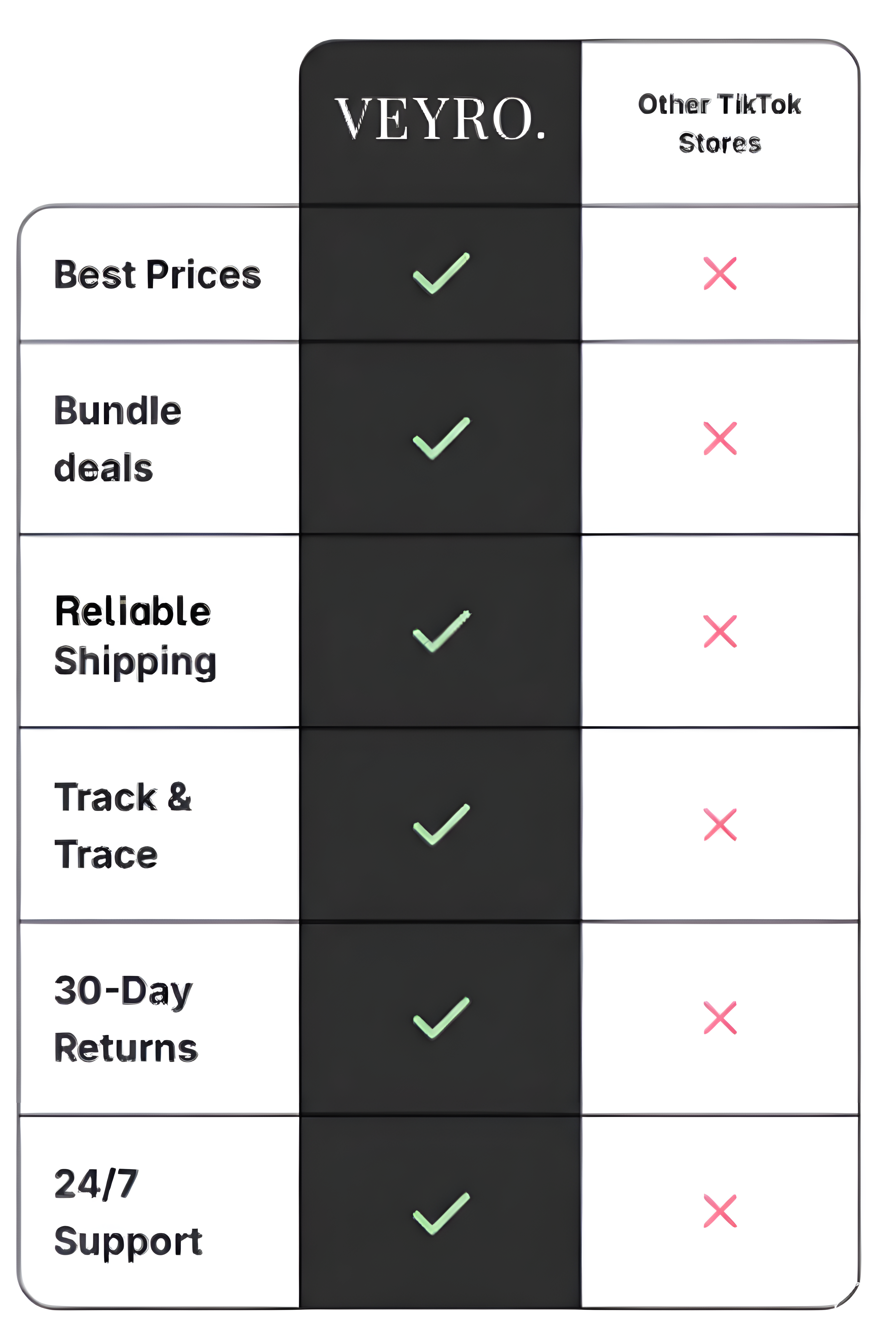This screenshot has height=1344, width=896.
Task: Click the red X for Reliable Shipping
Action: [x=720, y=631]
